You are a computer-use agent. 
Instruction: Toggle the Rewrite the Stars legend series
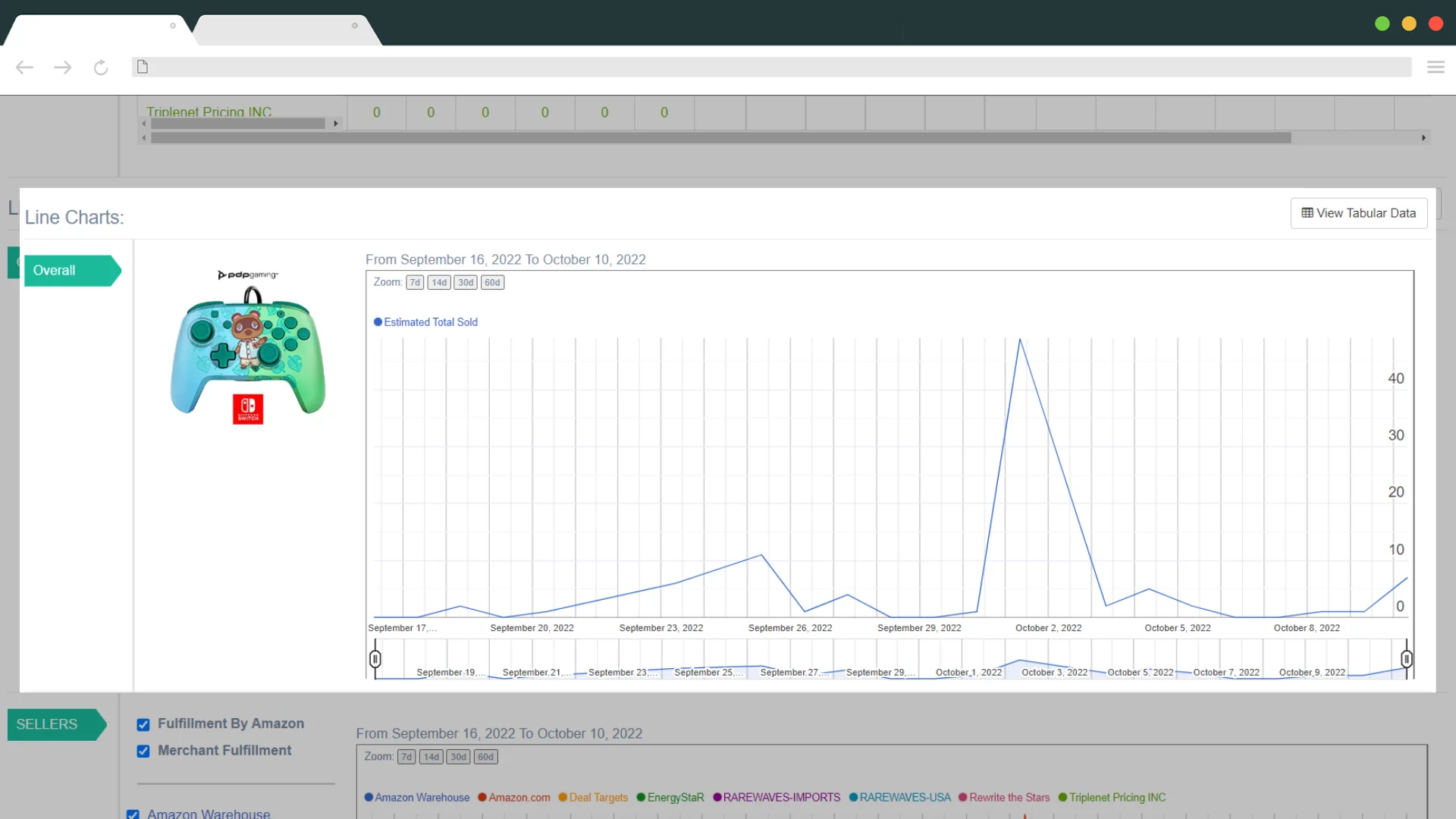point(1004,798)
